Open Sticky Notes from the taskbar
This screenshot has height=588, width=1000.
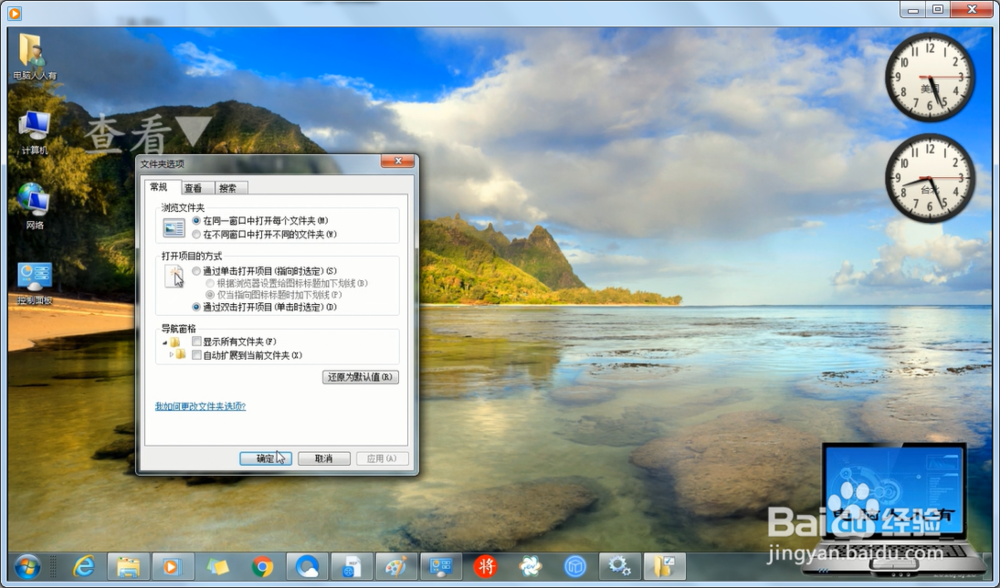217,566
